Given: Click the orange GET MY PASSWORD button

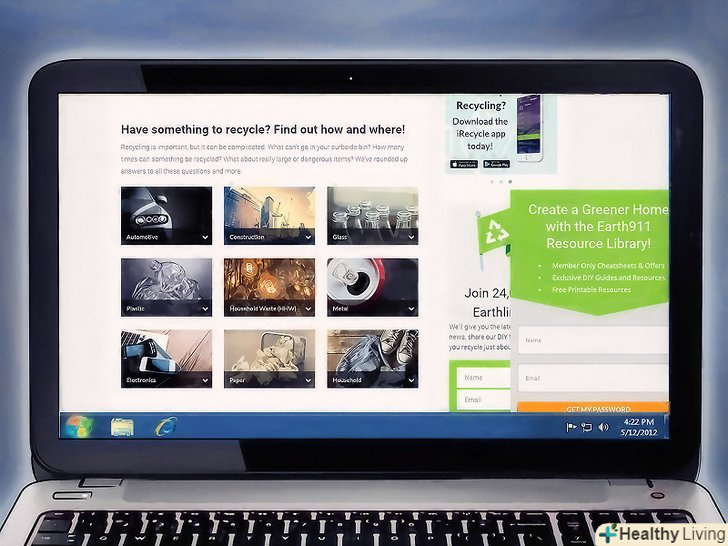Looking at the screenshot, I should [593, 407].
